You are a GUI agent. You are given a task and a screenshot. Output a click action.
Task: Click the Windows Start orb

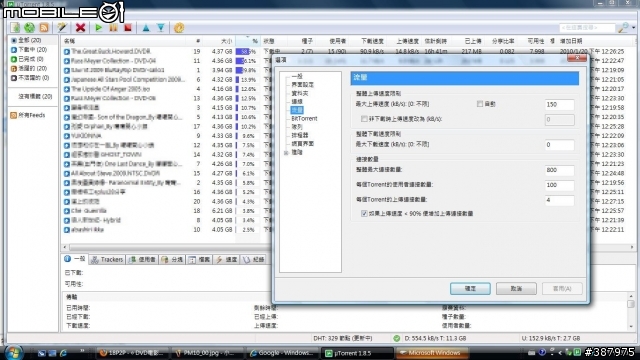(14, 353)
